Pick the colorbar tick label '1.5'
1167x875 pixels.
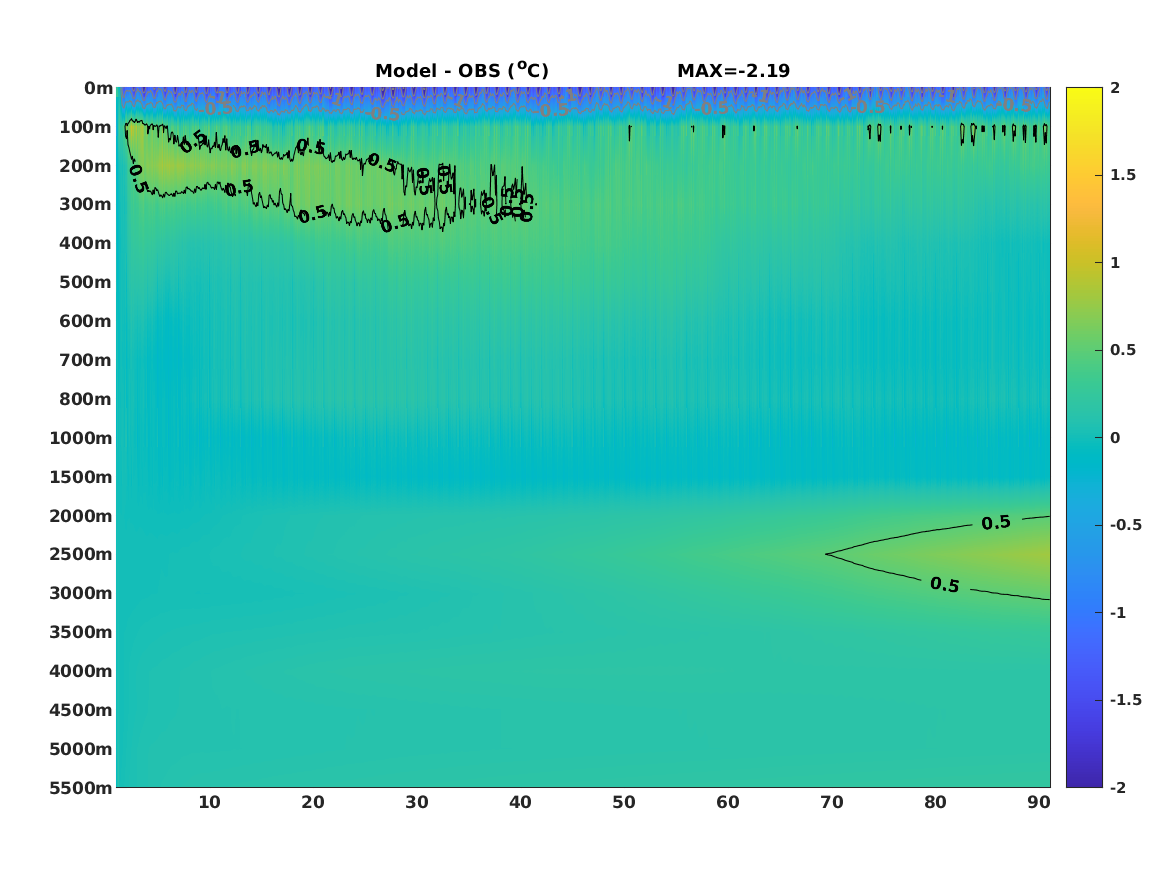(1123, 175)
